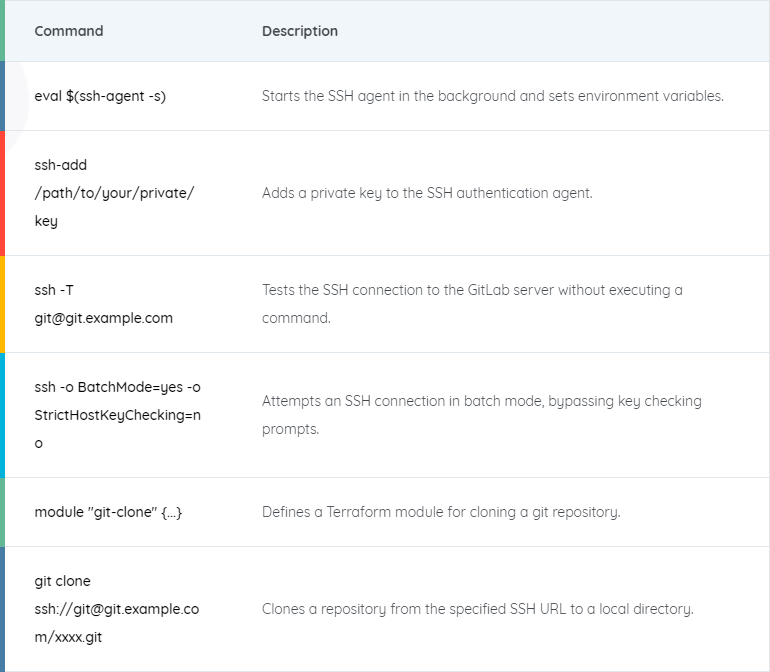Select the git clone ssh:// command cell

(117, 609)
